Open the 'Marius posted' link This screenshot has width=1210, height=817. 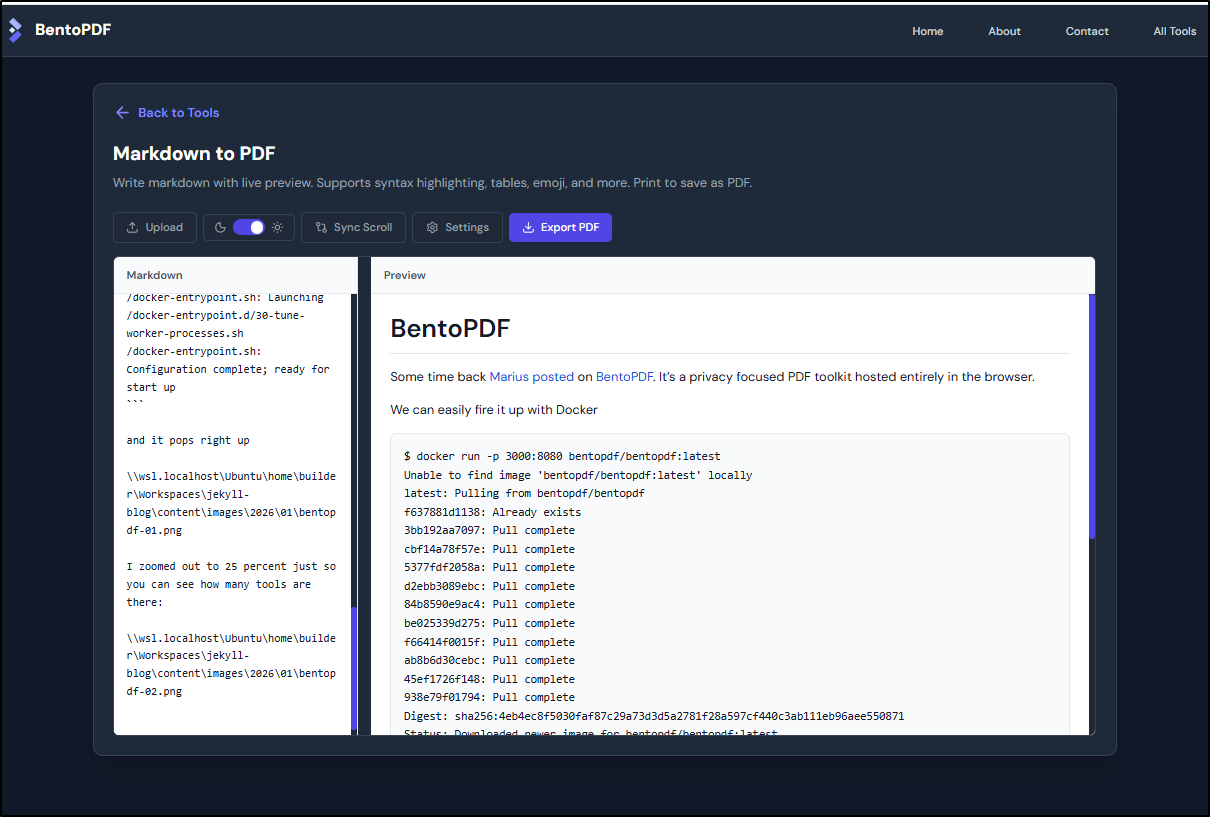pyautogui.click(x=531, y=377)
